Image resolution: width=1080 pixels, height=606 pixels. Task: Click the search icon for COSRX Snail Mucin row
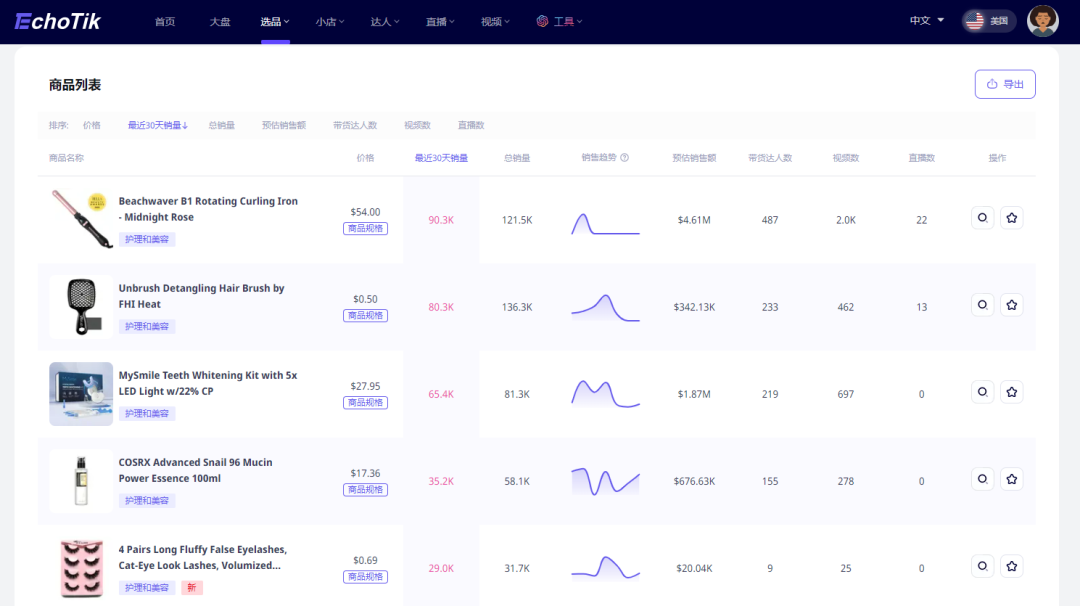coord(982,479)
